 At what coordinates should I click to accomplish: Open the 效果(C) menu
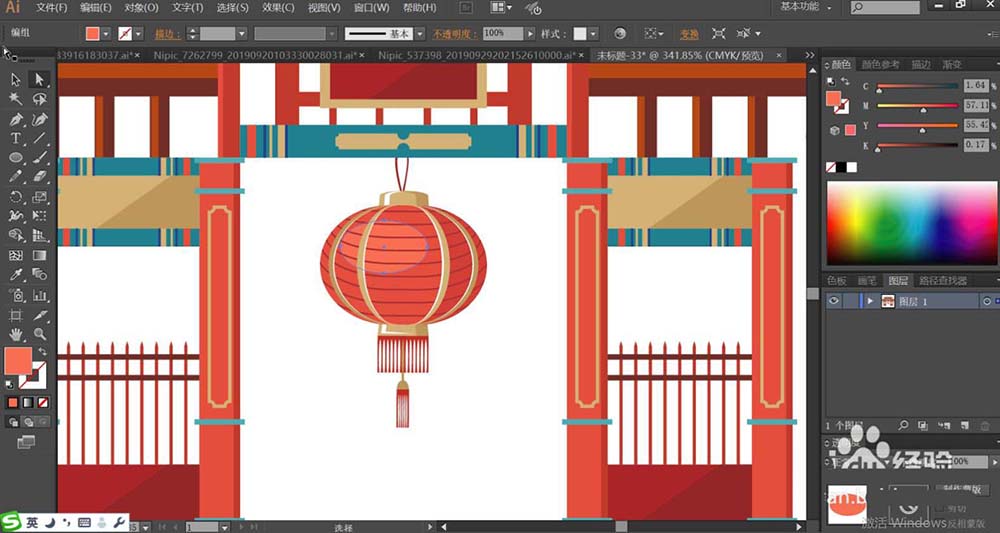coord(278,8)
